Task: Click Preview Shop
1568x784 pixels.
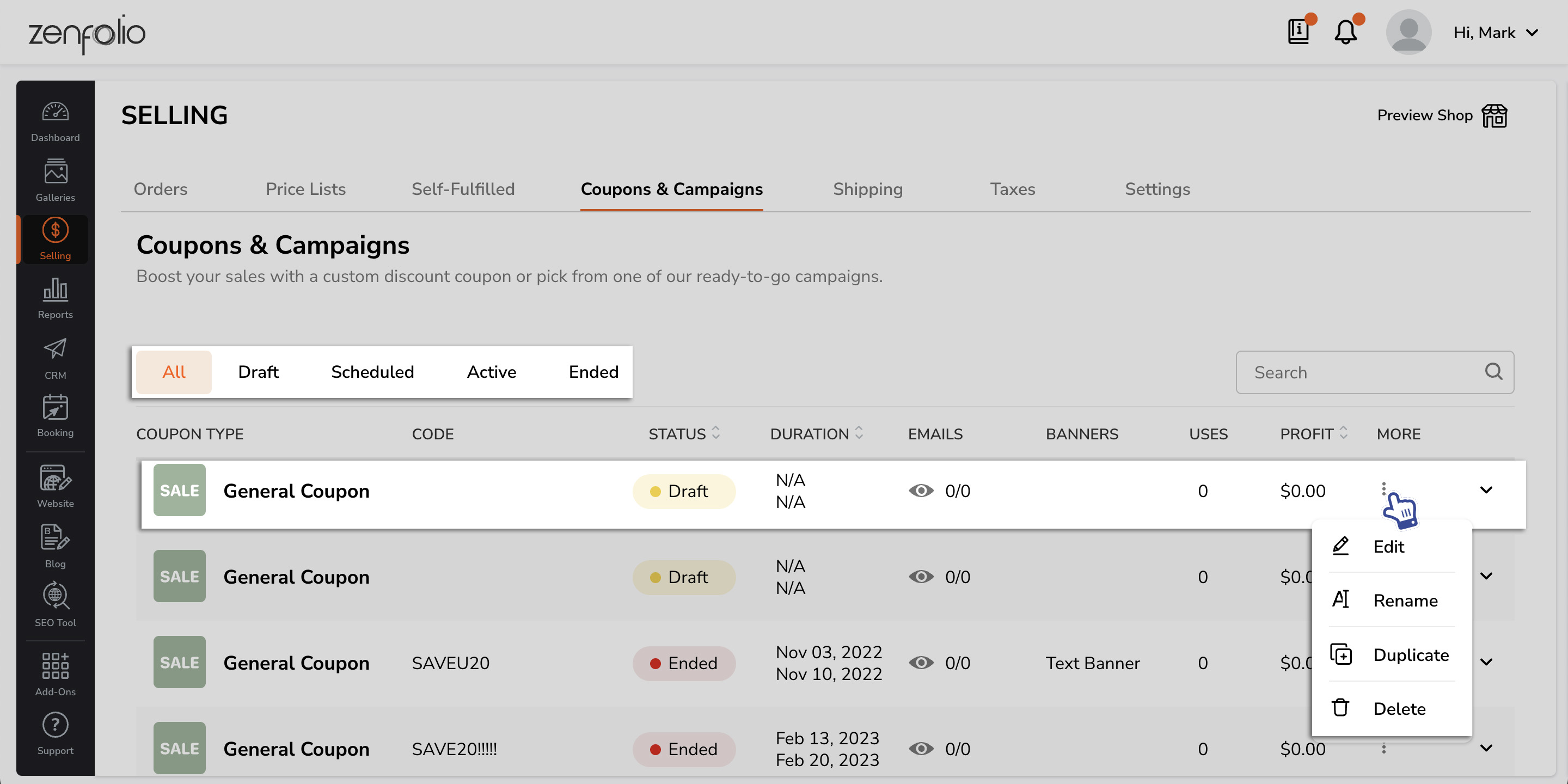Action: [x=1425, y=115]
